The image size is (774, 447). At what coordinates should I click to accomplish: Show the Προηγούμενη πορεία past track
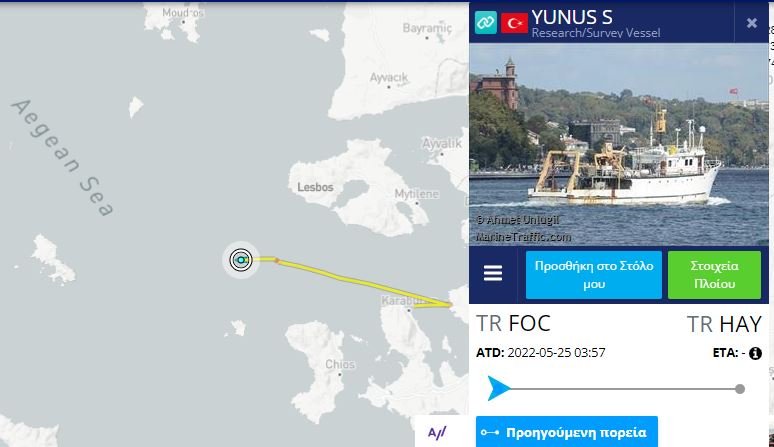(567, 432)
